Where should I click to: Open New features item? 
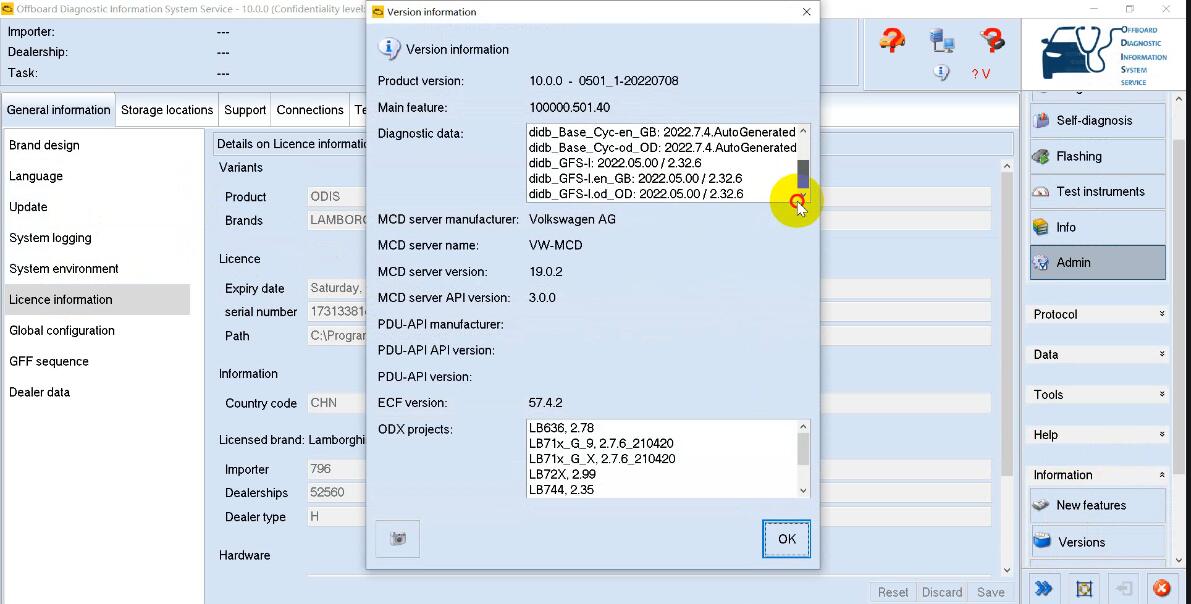pyautogui.click(x=1098, y=505)
